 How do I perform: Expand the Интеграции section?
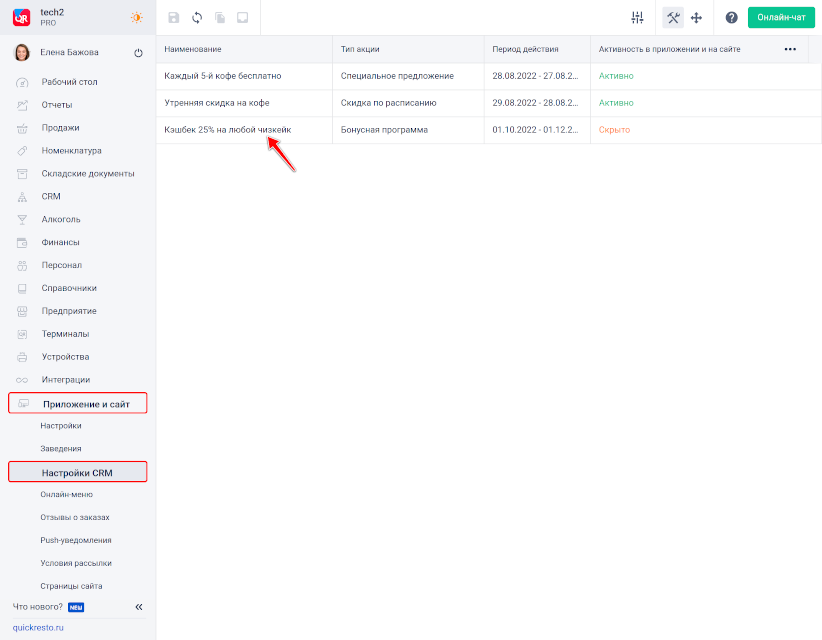(66, 379)
